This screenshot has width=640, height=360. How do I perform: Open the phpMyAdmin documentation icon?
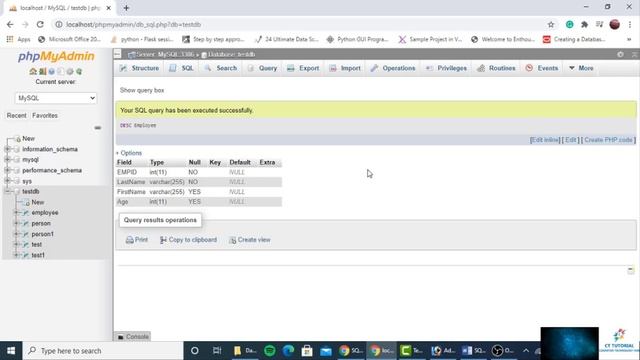[x=51, y=71]
